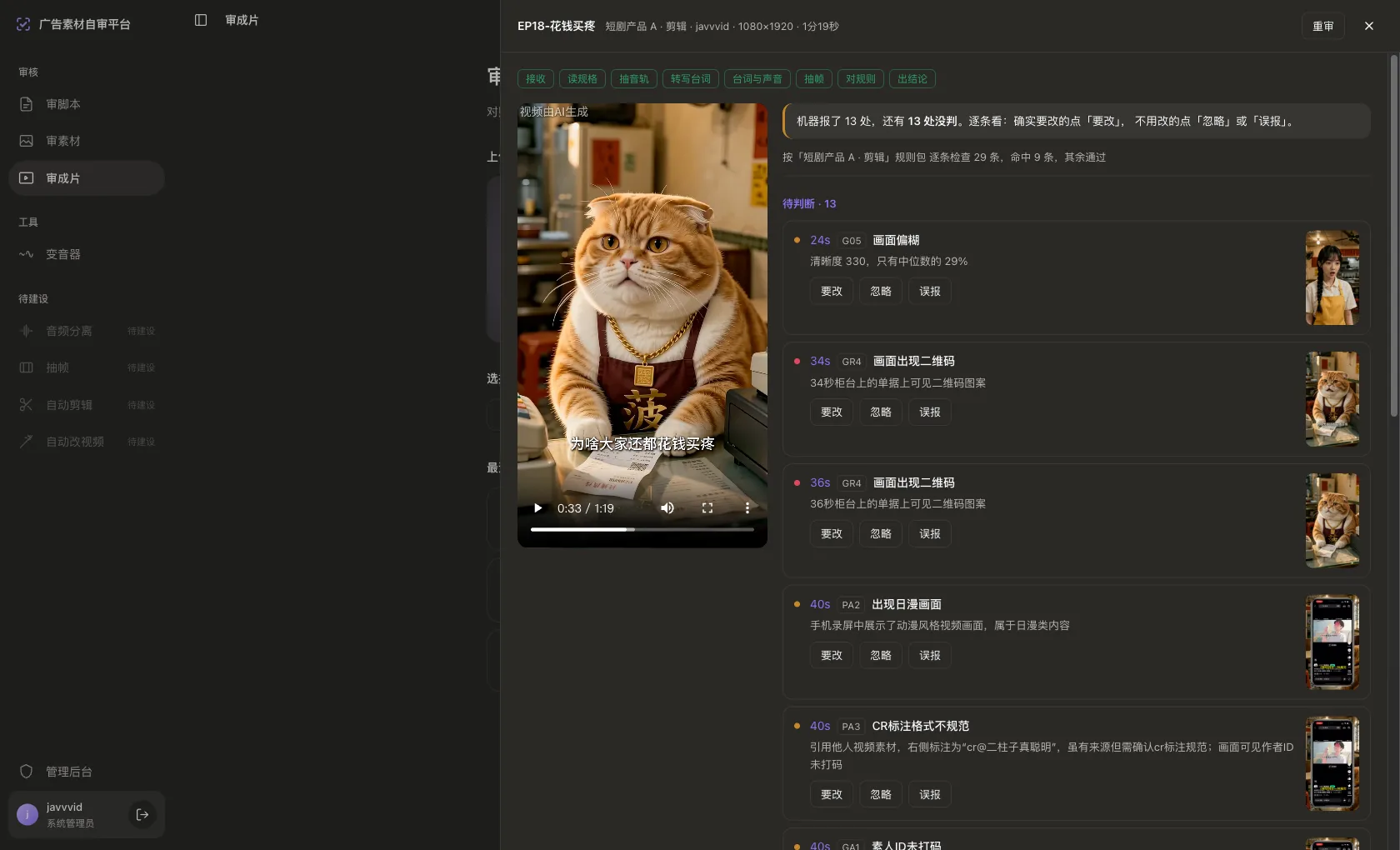Open the CR标注格式不规范 thumbnail
Image resolution: width=1400 pixels, height=850 pixels.
[1332, 764]
